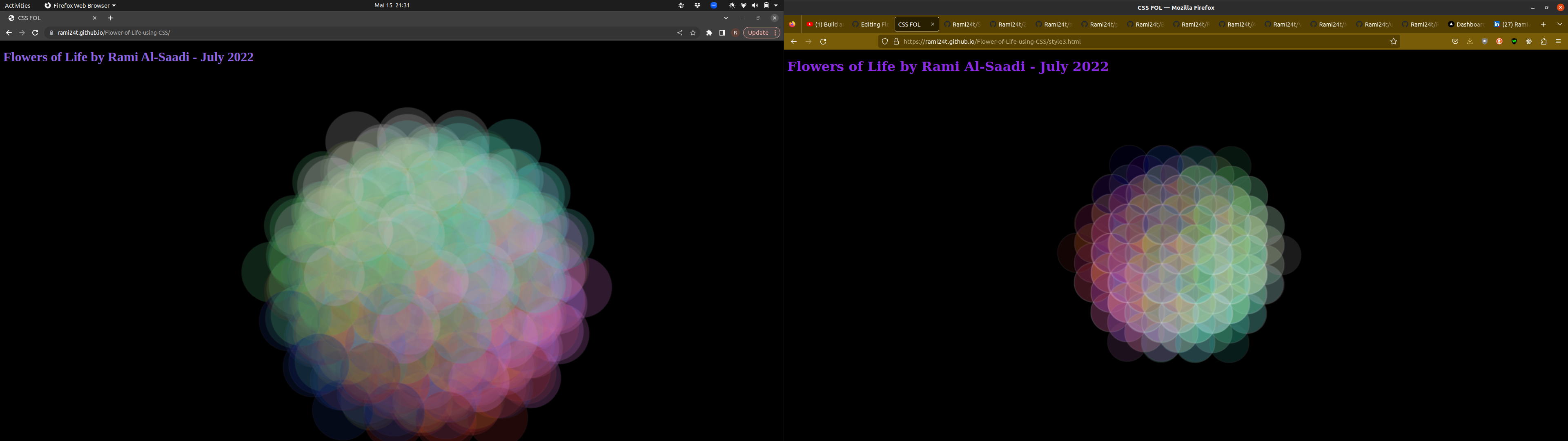Open Firefox hamburger application menu
The image size is (1568, 441).
click(x=1558, y=41)
